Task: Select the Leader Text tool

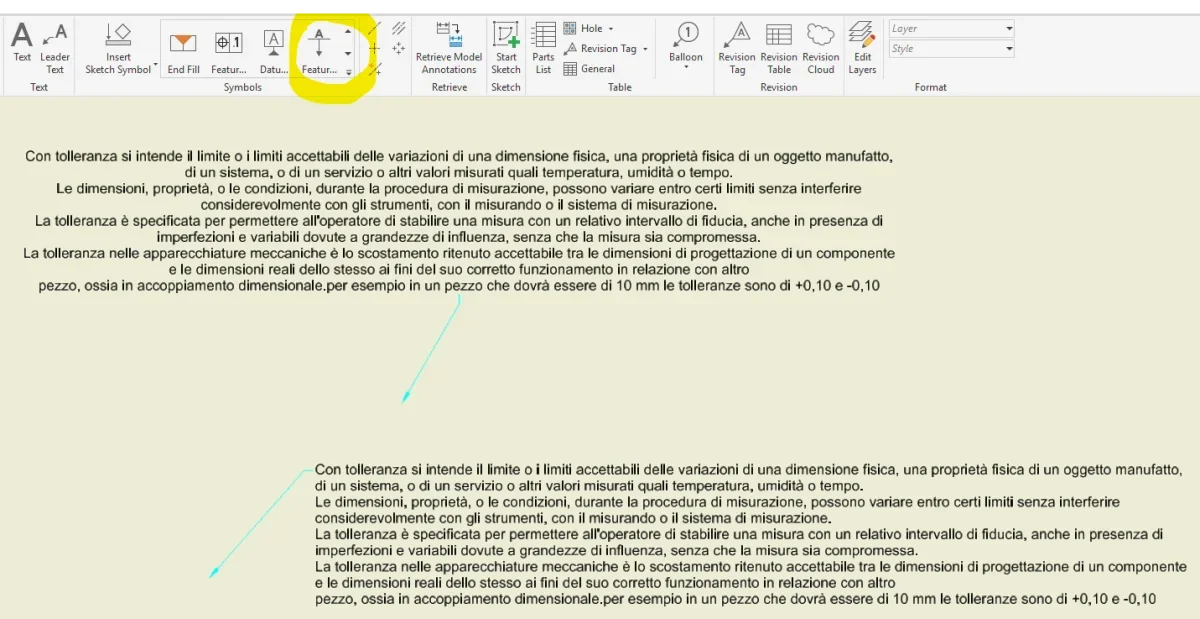Action: click(55, 48)
